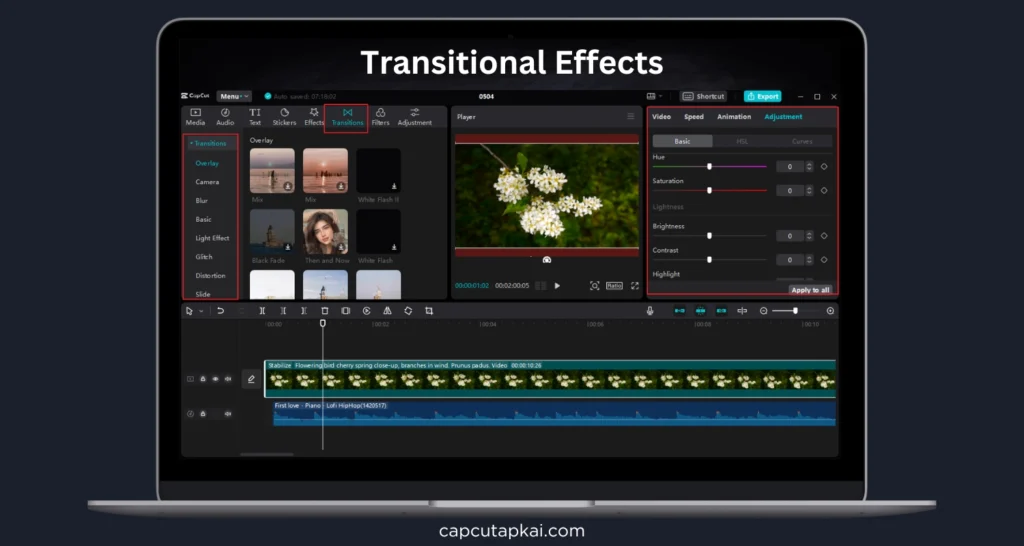
Task: Click the Apply to all button
Action: (810, 290)
